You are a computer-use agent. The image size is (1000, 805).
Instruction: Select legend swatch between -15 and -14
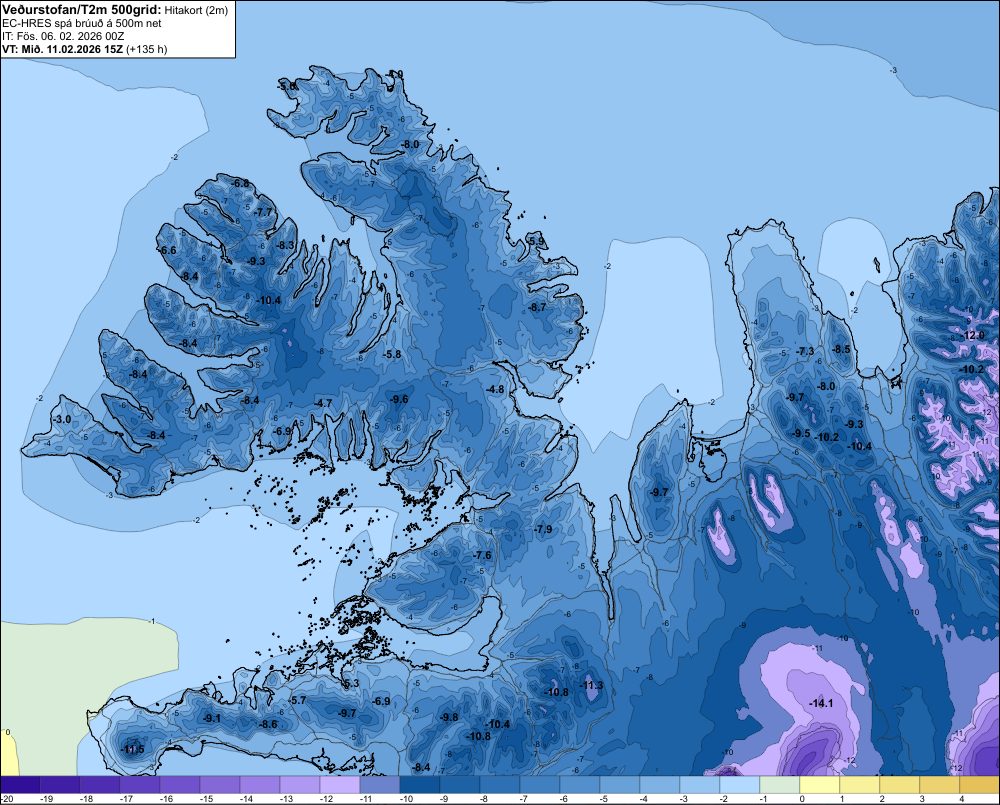220,784
